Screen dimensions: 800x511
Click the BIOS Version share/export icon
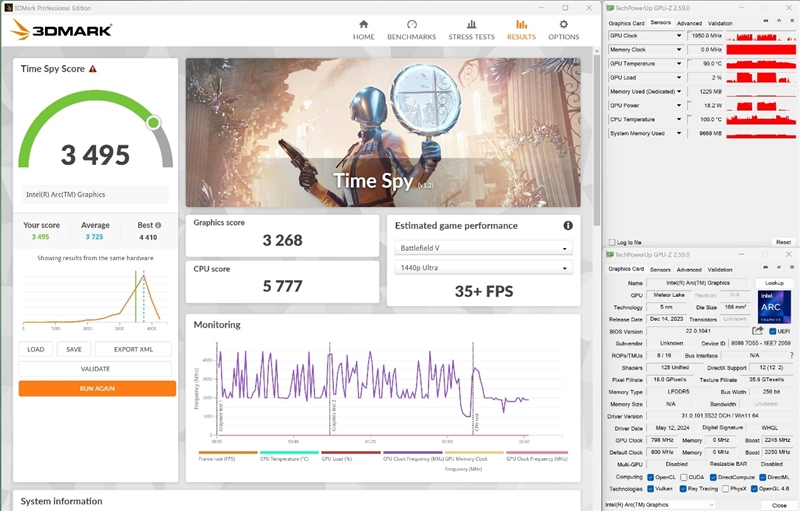click(x=758, y=331)
